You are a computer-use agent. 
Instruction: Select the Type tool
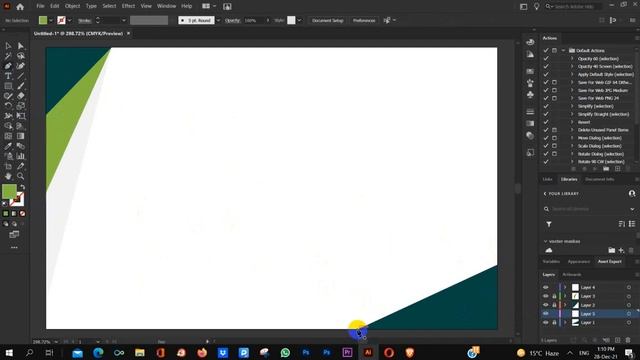pyautogui.click(x=8, y=76)
